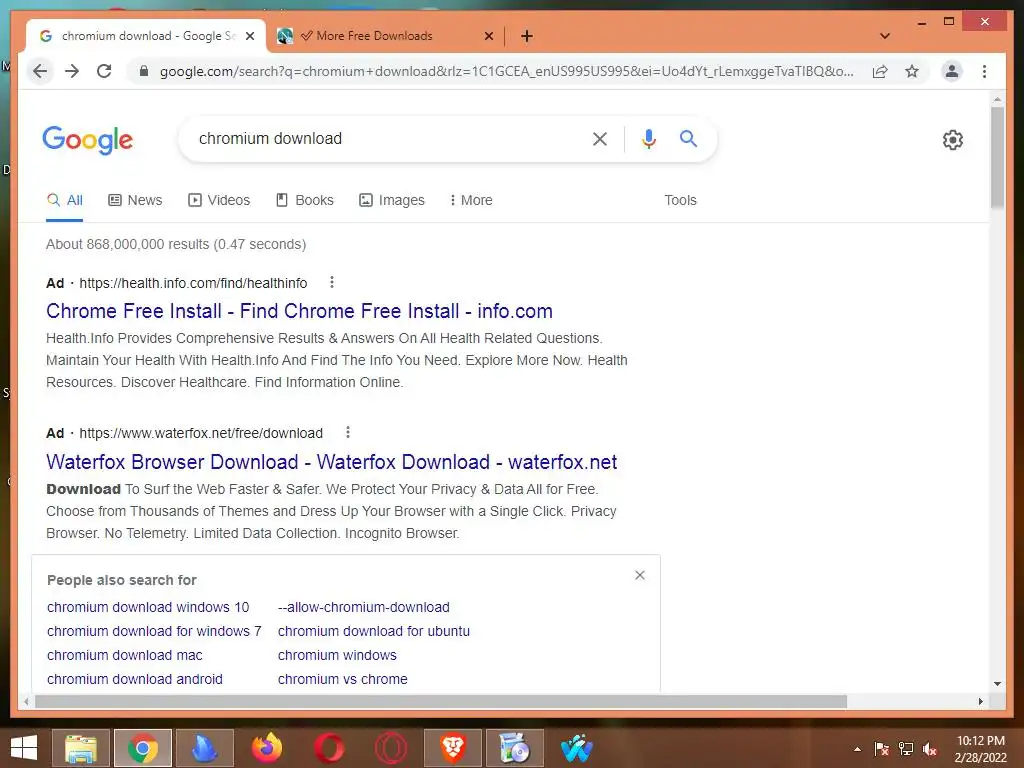
Task: Click horizontal scrollbar right arrow
Action: (980, 701)
